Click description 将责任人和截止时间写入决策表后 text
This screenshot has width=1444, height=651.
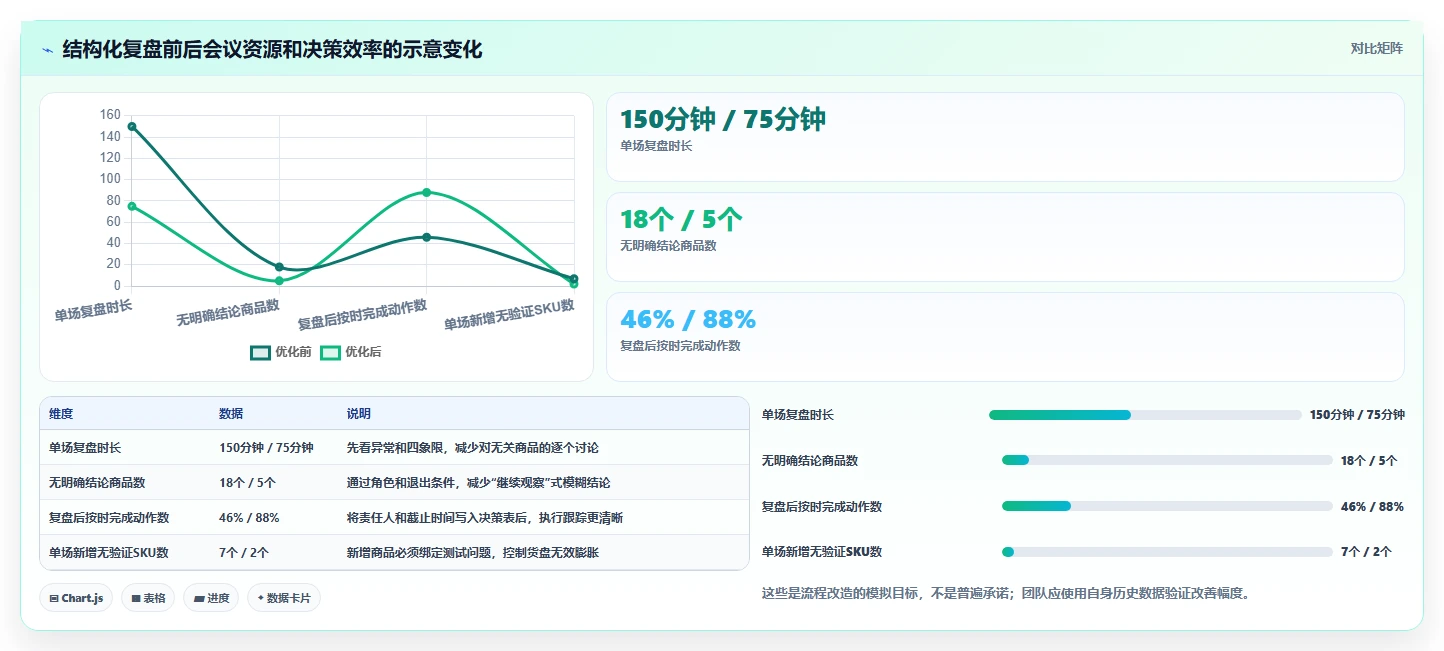pyautogui.click(x=485, y=518)
